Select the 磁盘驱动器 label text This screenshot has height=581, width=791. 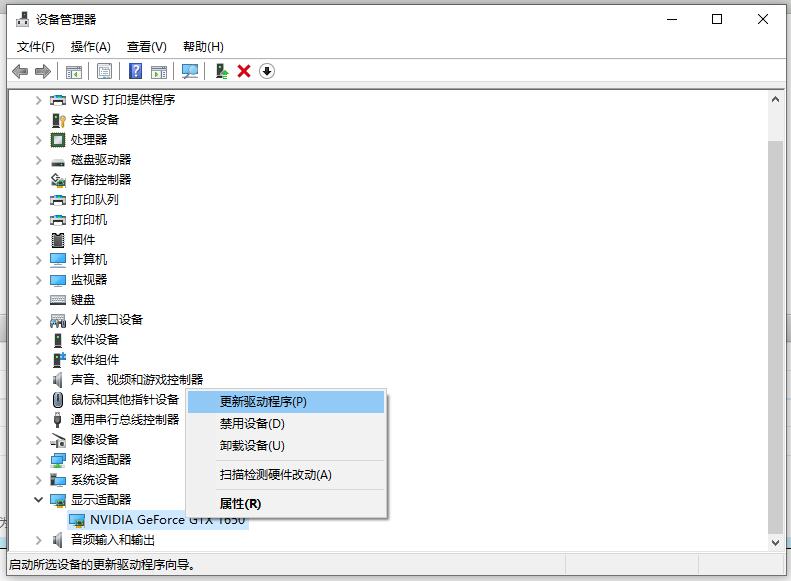[101, 160]
